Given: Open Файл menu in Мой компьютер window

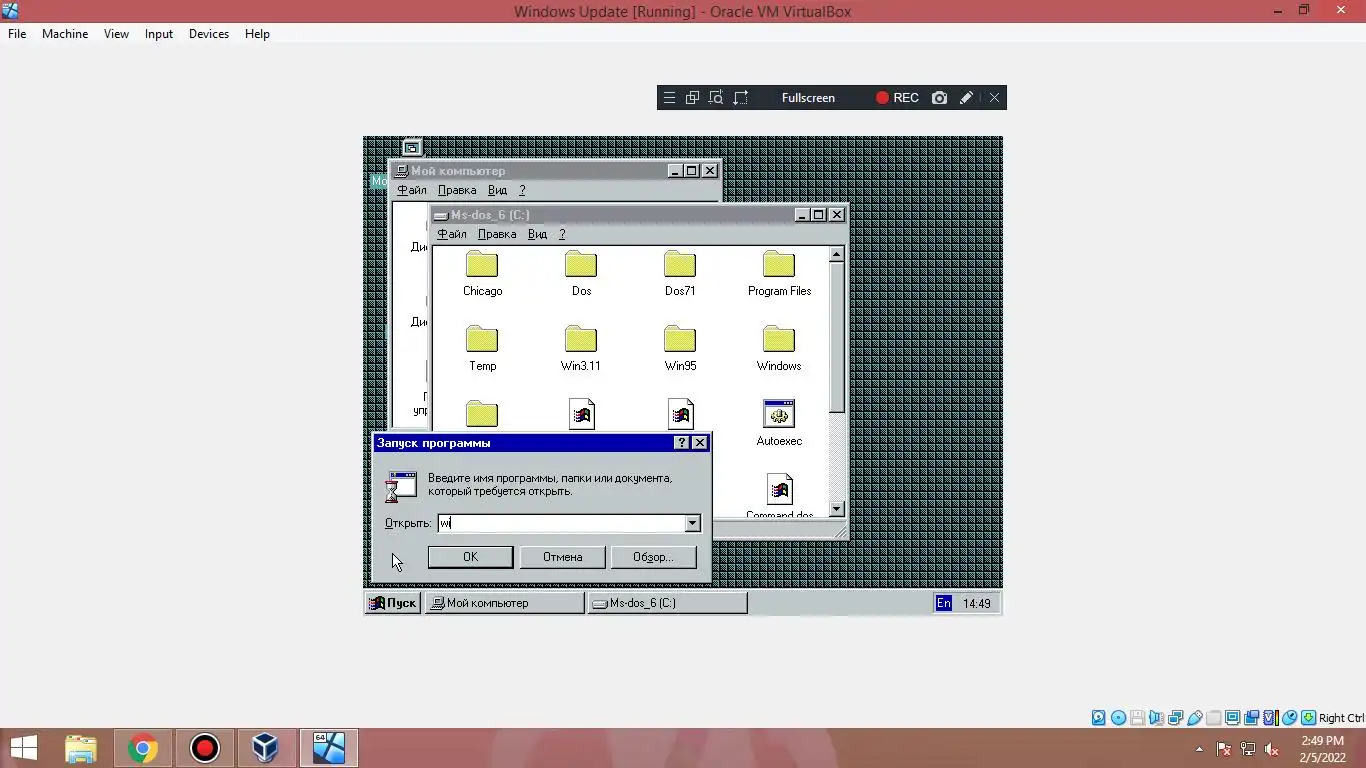Looking at the screenshot, I should (x=412, y=190).
